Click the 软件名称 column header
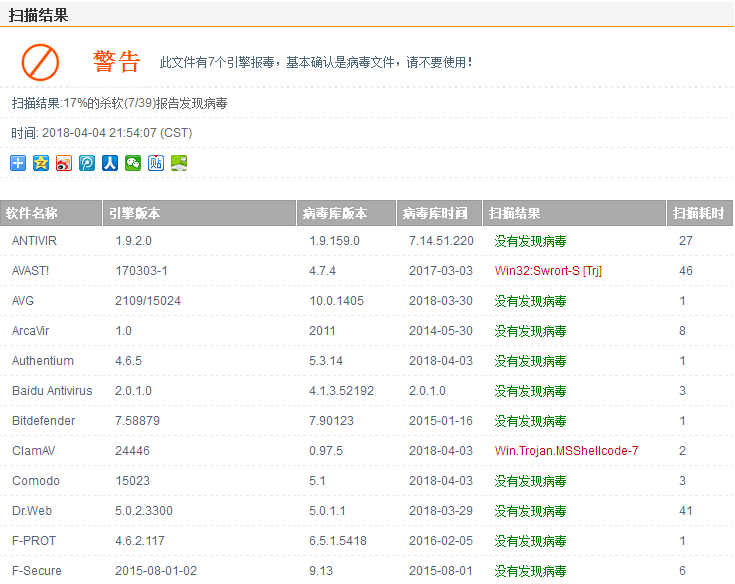Viewport: 735px width, 584px height. pyautogui.click(x=51, y=213)
